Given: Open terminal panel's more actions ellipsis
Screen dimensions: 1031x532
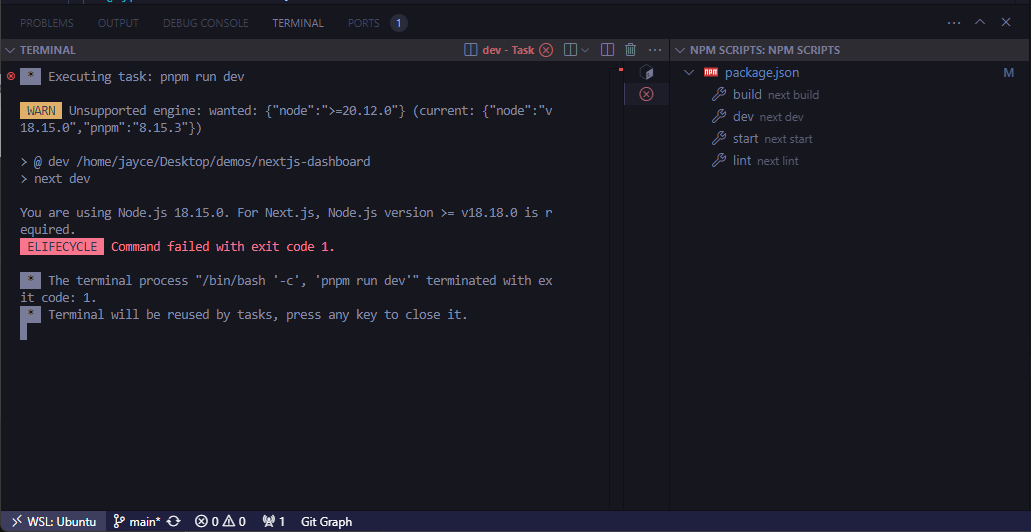Looking at the screenshot, I should [x=655, y=50].
